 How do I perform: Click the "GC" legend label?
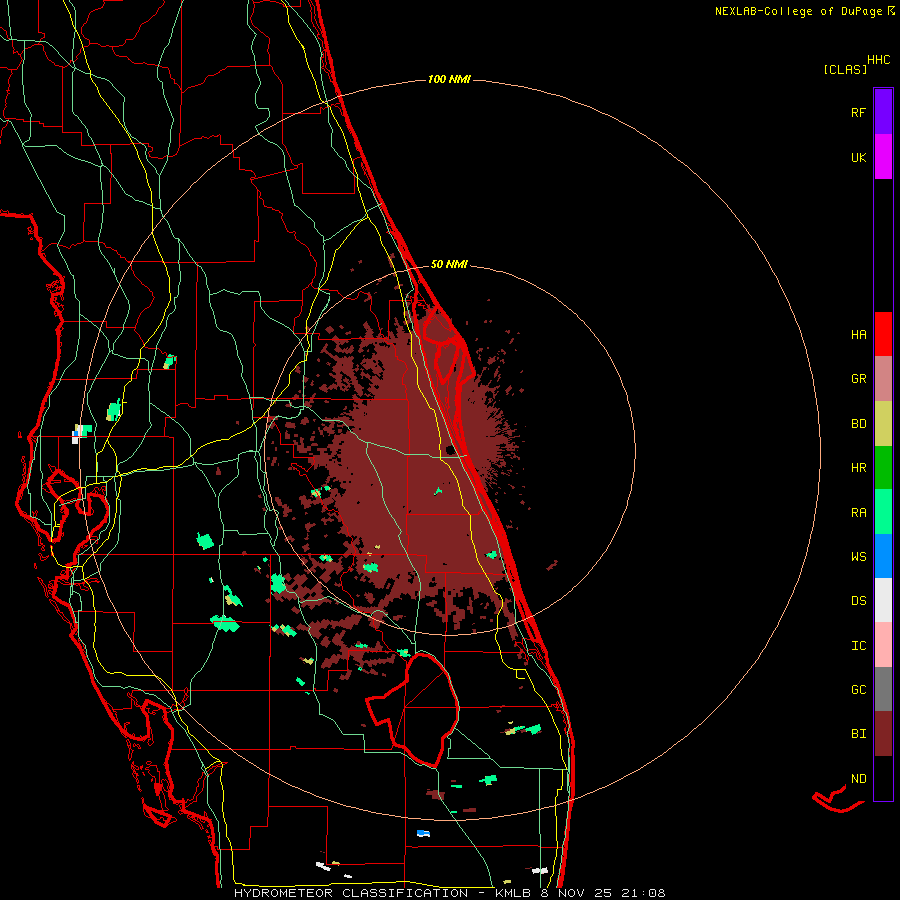coord(858,690)
